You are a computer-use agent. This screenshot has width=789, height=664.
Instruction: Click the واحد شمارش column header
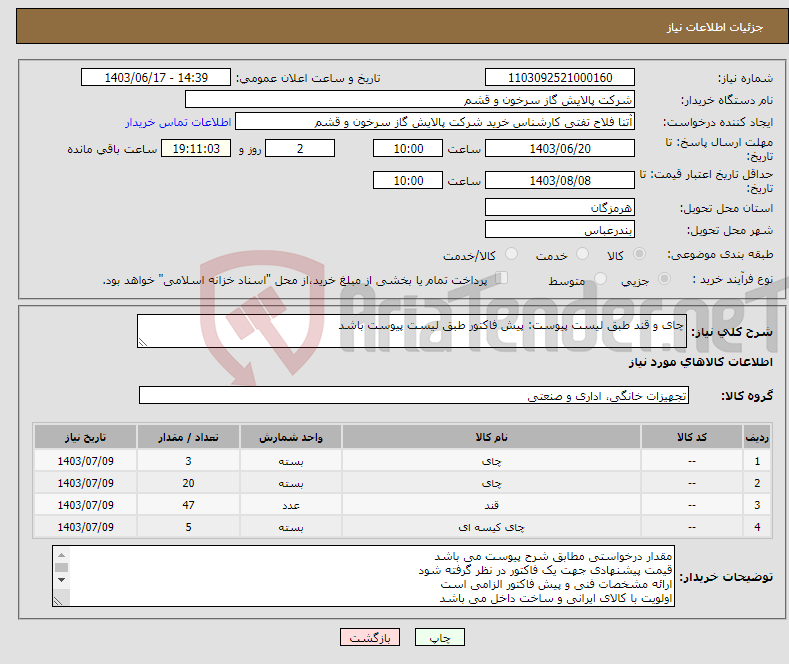pyautogui.click(x=291, y=437)
